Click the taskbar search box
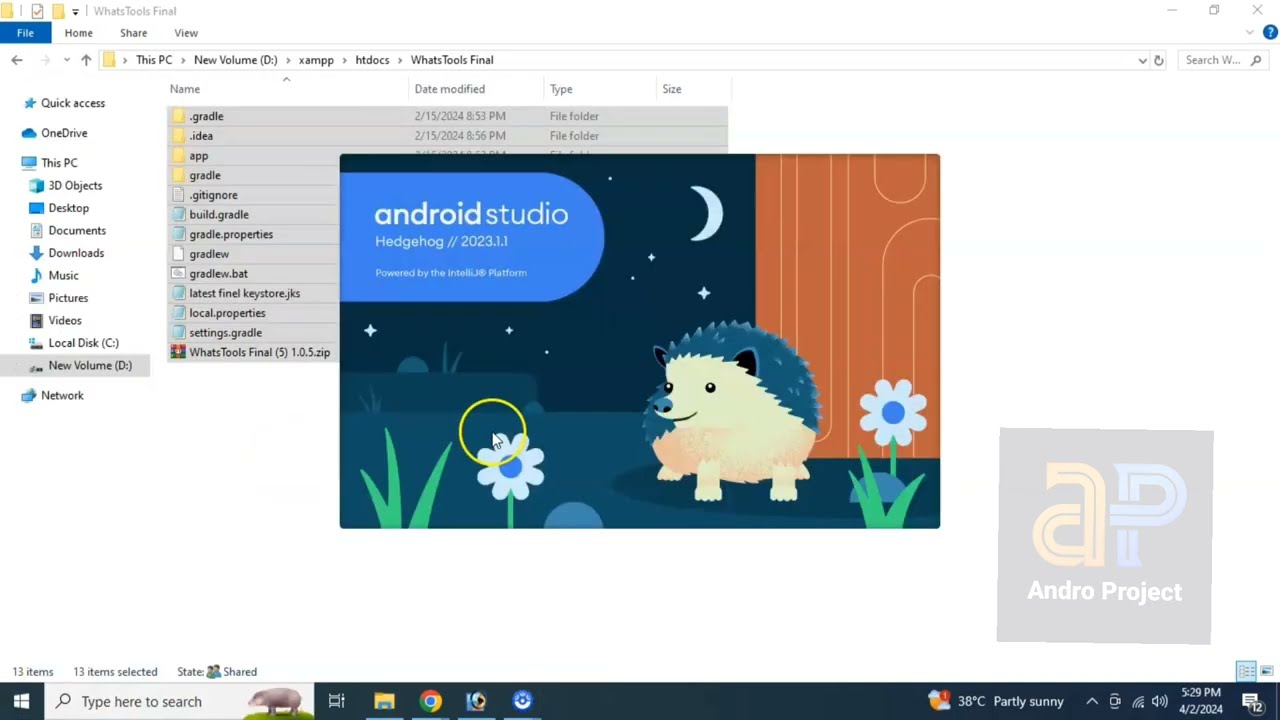 pyautogui.click(x=180, y=701)
